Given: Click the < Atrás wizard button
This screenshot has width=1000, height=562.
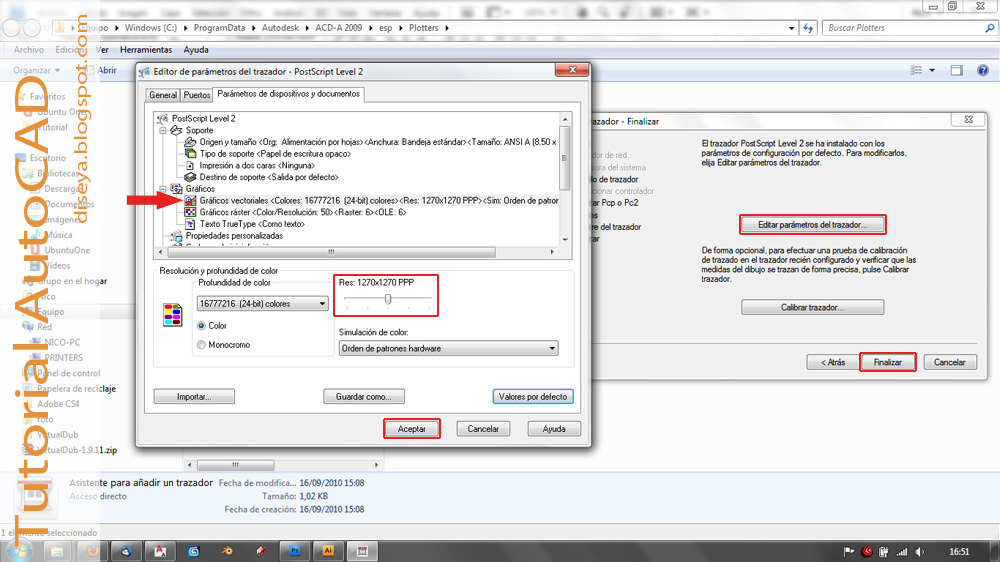Looking at the screenshot, I should click(x=833, y=362).
